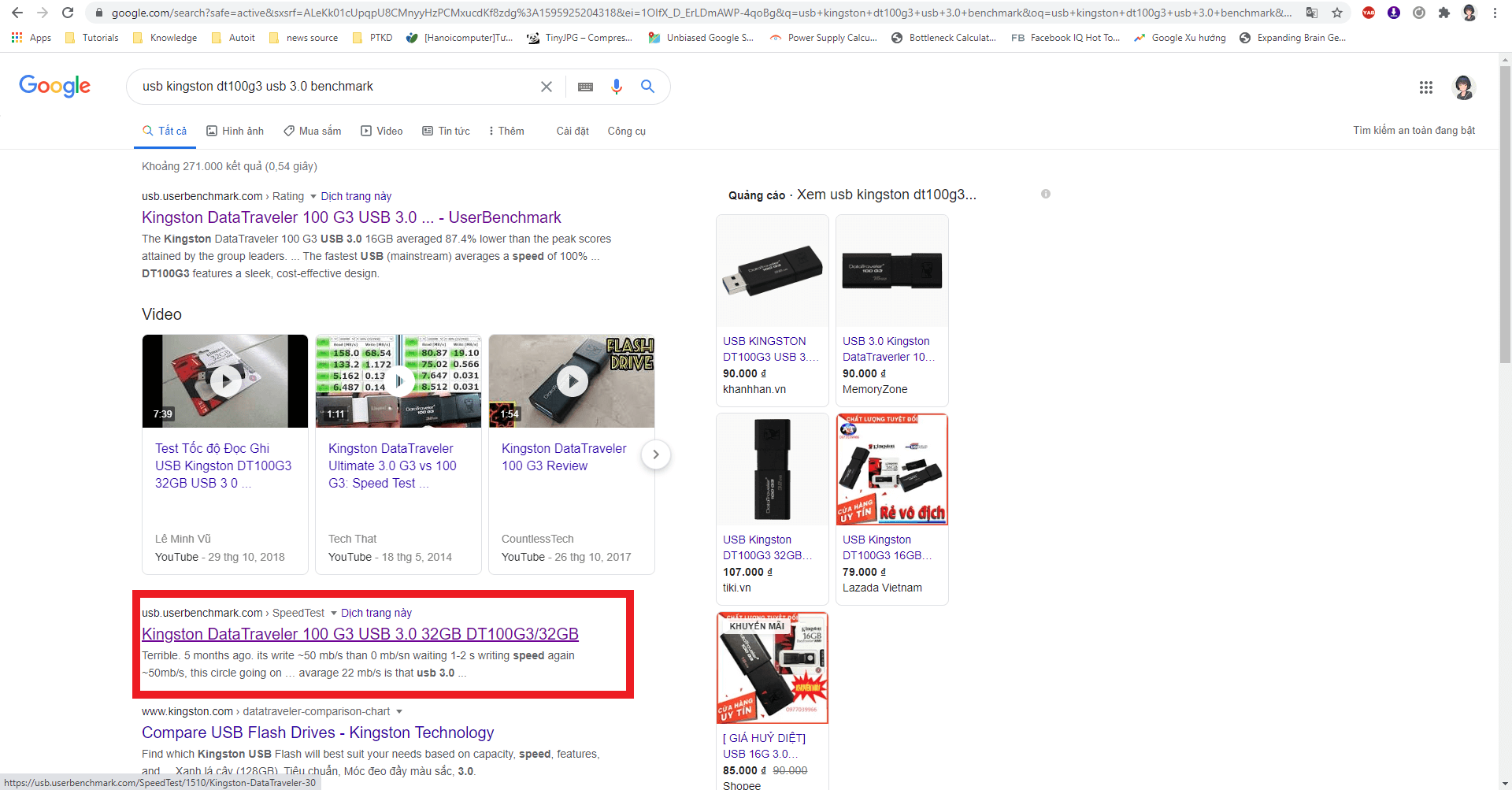
Task: Play the Kingston DataTraveler 100 G3 Review video
Action: pyautogui.click(x=572, y=381)
